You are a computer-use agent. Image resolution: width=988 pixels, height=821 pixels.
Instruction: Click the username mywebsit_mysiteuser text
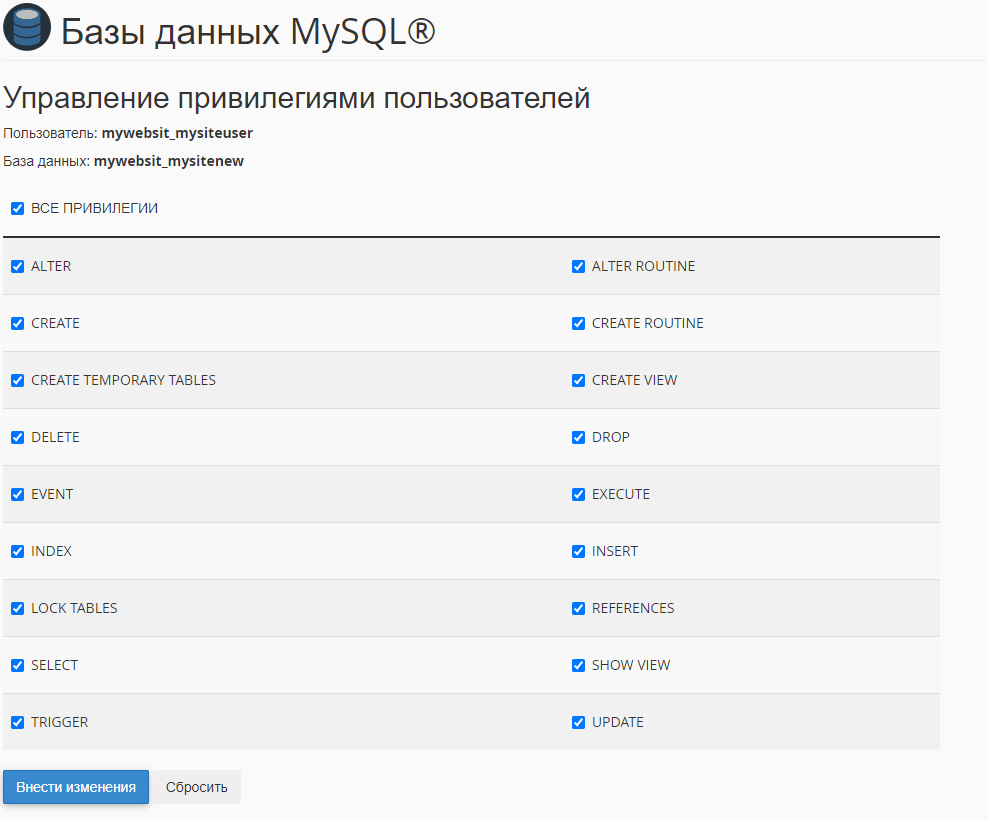177,134
